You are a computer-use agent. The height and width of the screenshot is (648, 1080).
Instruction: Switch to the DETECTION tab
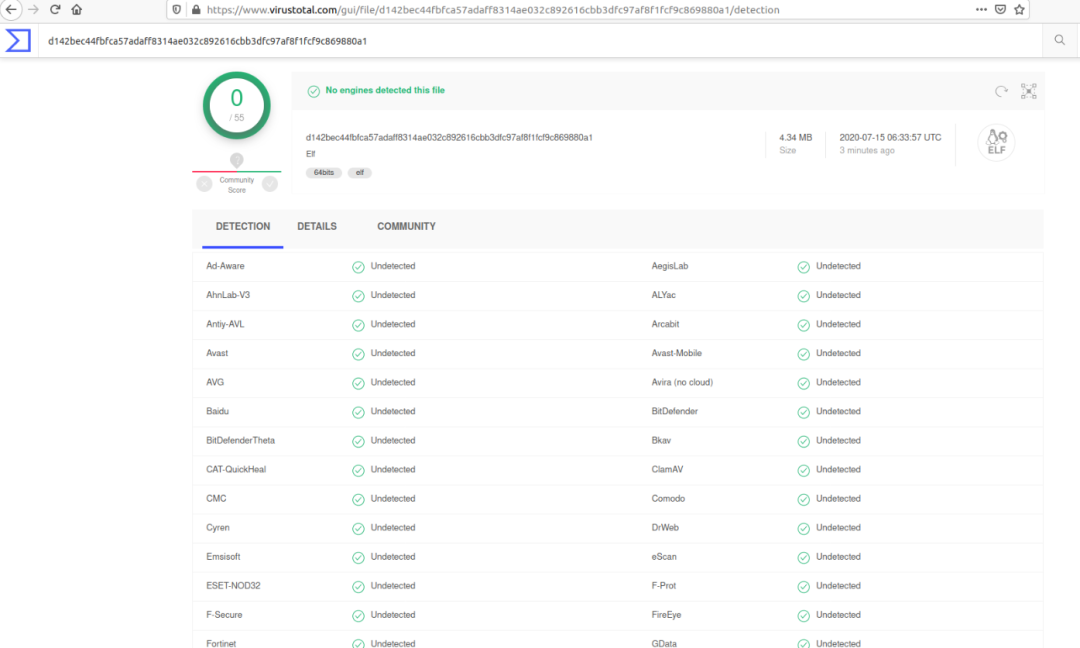tap(242, 227)
